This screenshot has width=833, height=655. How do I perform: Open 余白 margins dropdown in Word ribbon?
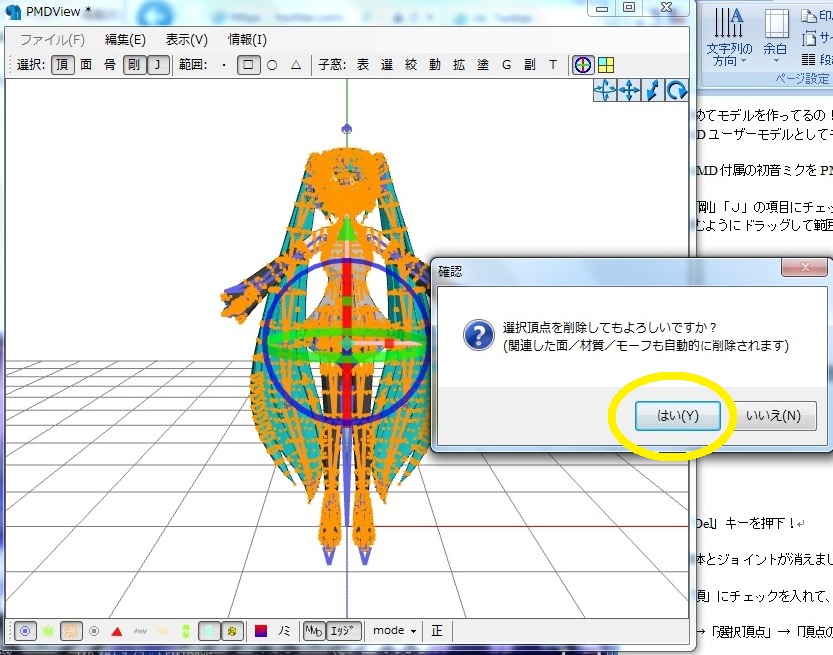click(776, 37)
